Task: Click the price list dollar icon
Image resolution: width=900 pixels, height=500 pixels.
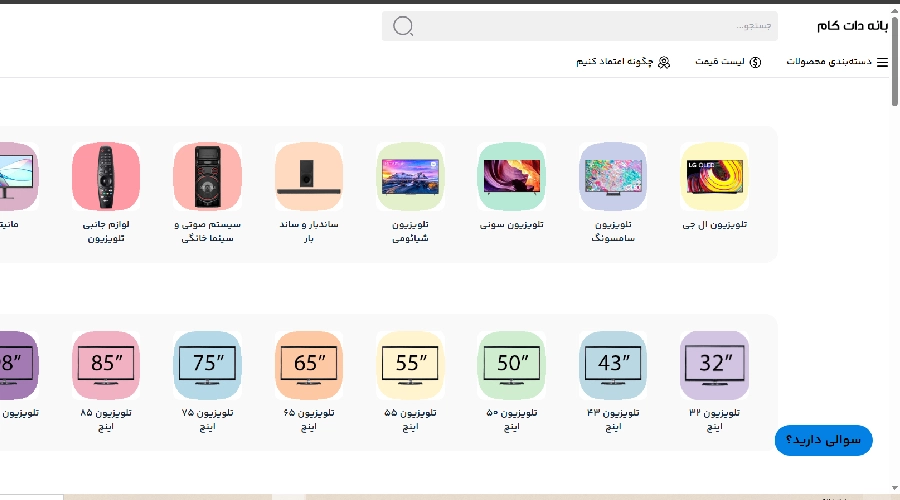Action: 755,62
